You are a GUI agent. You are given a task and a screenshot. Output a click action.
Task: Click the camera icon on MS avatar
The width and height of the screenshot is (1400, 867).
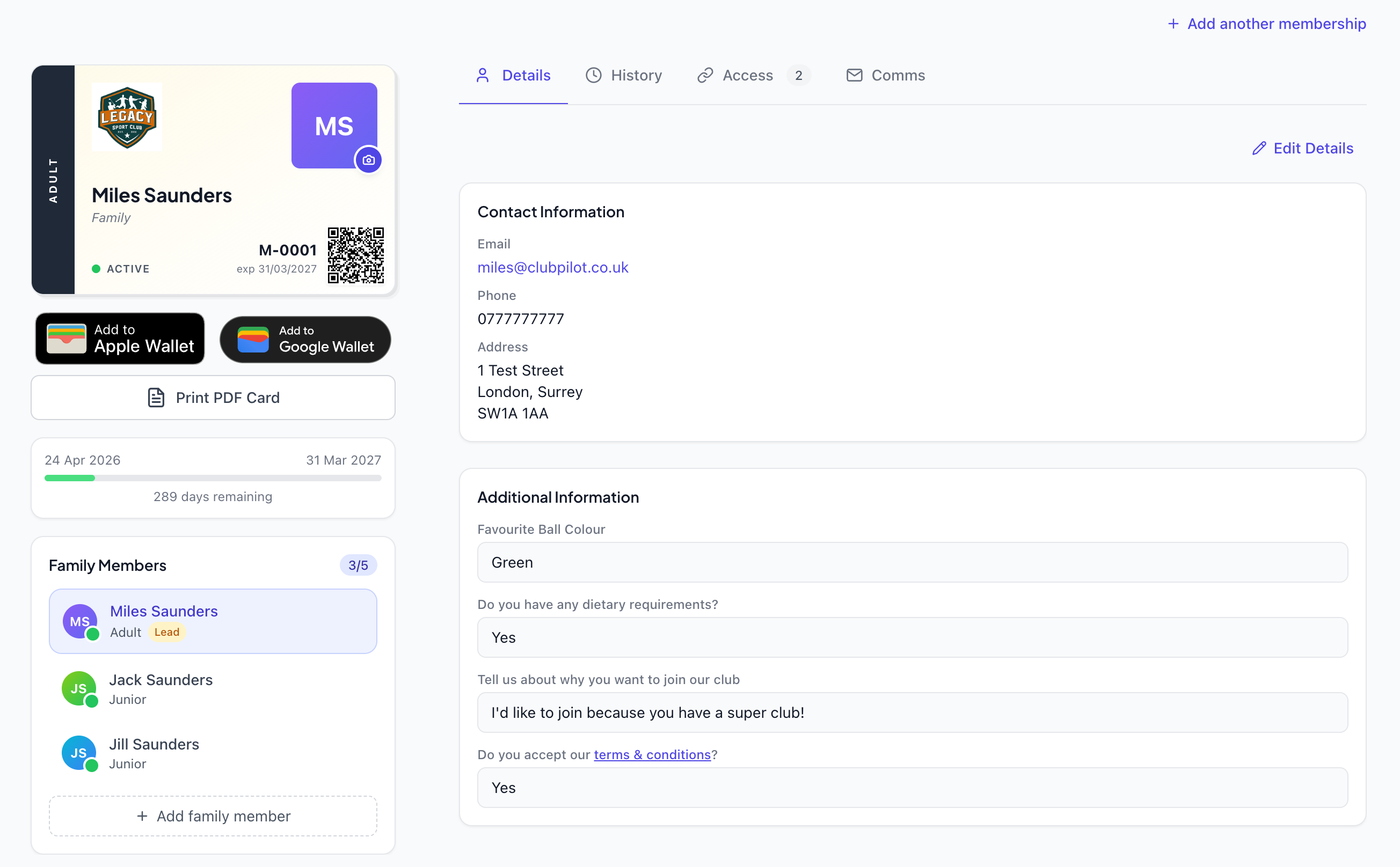[x=368, y=160]
